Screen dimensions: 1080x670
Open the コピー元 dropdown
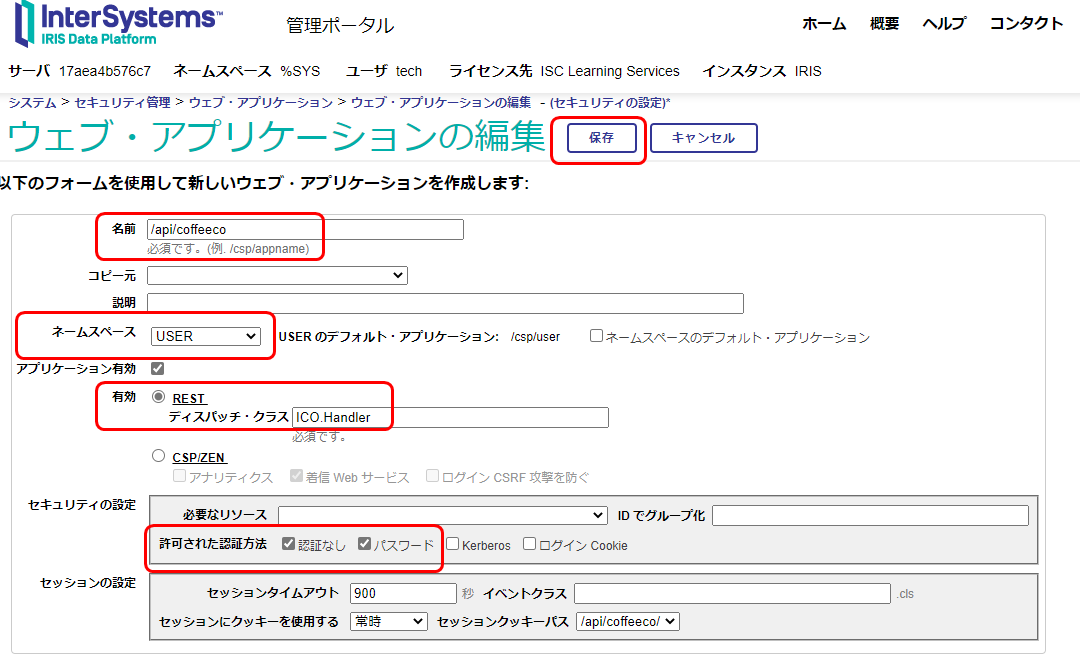click(x=277, y=275)
